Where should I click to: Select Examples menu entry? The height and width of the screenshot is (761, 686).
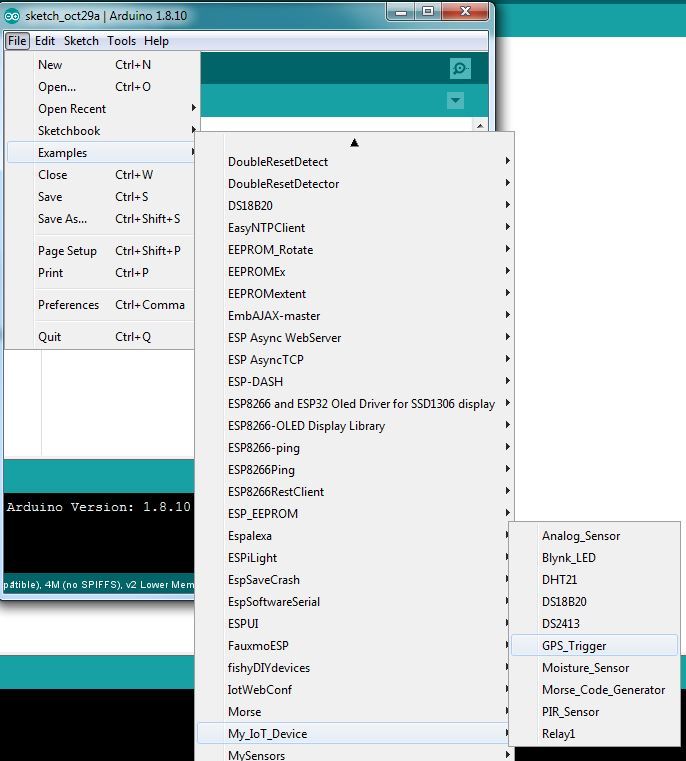[100, 152]
